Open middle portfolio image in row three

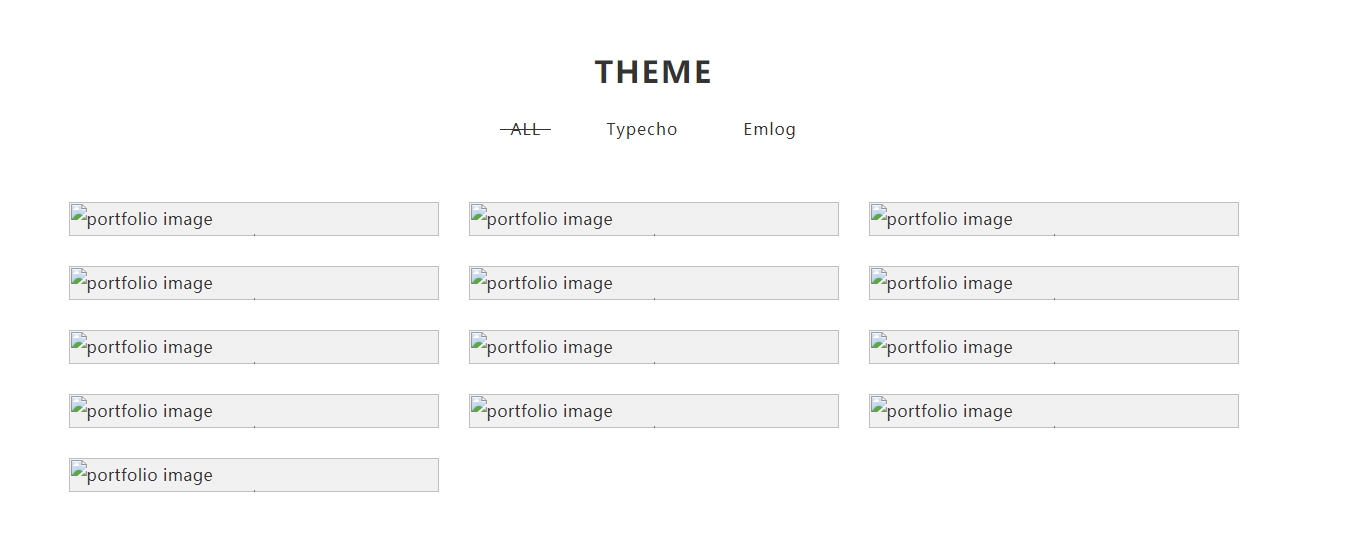(654, 347)
